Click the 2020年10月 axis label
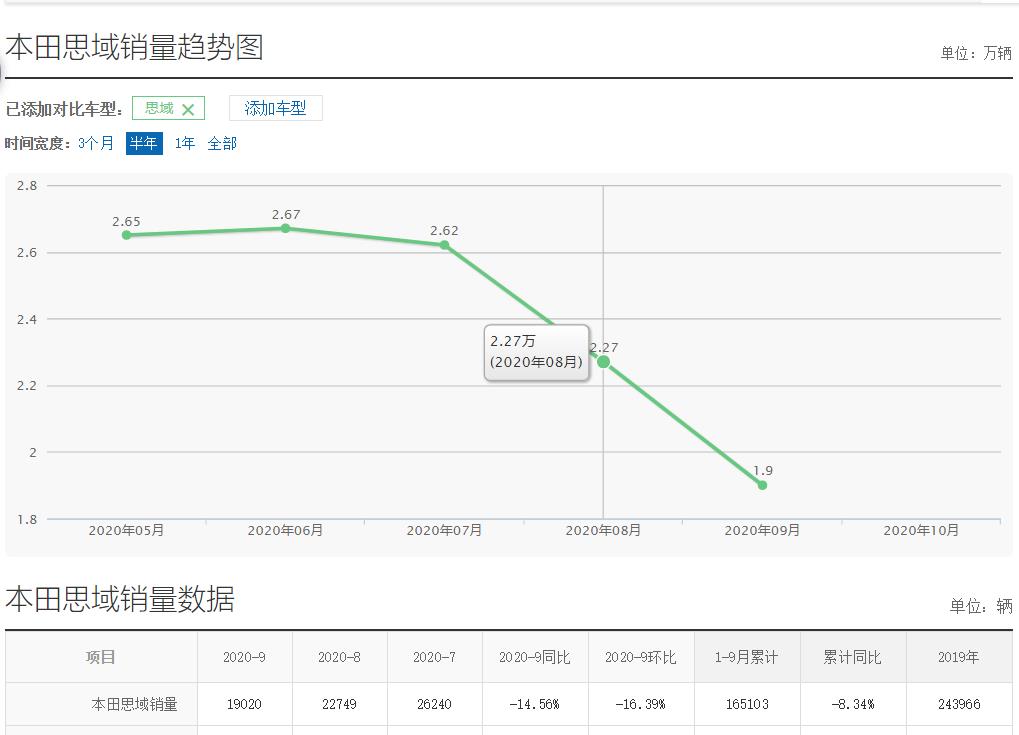Screen dimensions: 1019x735 pyautogui.click(x=921, y=530)
